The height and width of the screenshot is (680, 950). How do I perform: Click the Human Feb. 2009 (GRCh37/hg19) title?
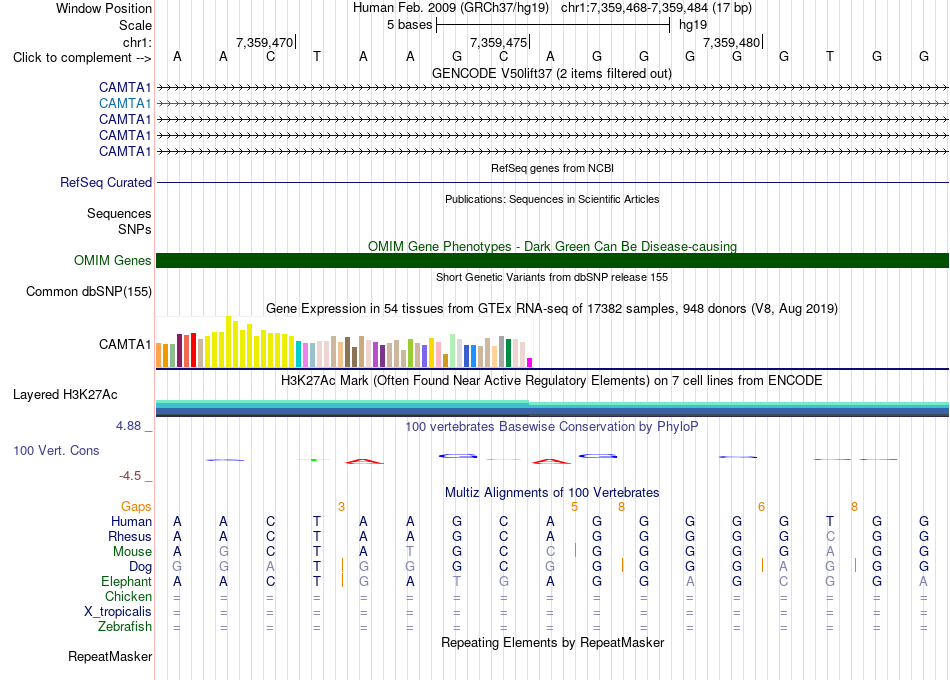[x=451, y=8]
